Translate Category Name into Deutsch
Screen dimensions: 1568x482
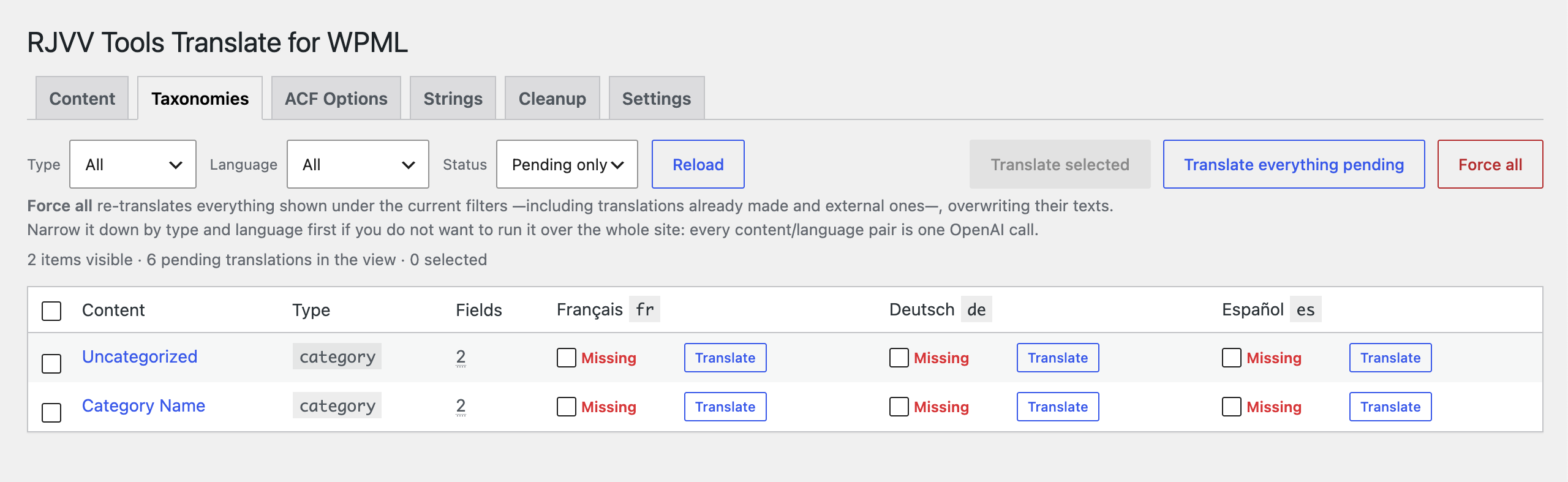pyautogui.click(x=1058, y=407)
